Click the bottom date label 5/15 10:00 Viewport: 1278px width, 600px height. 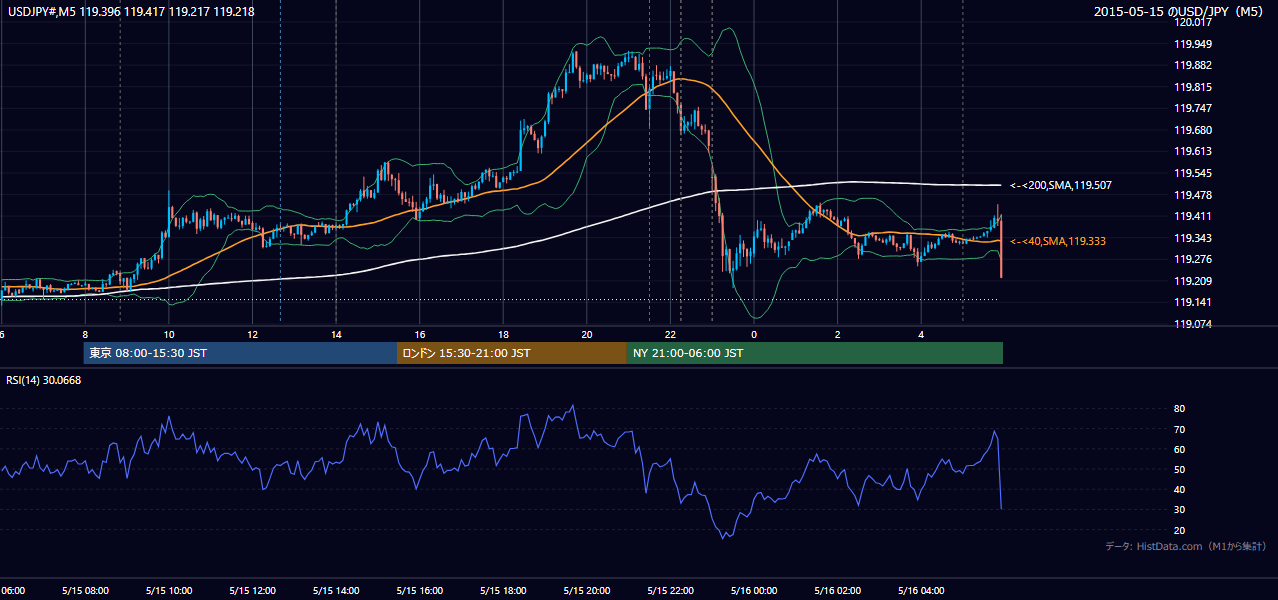pyautogui.click(x=168, y=590)
